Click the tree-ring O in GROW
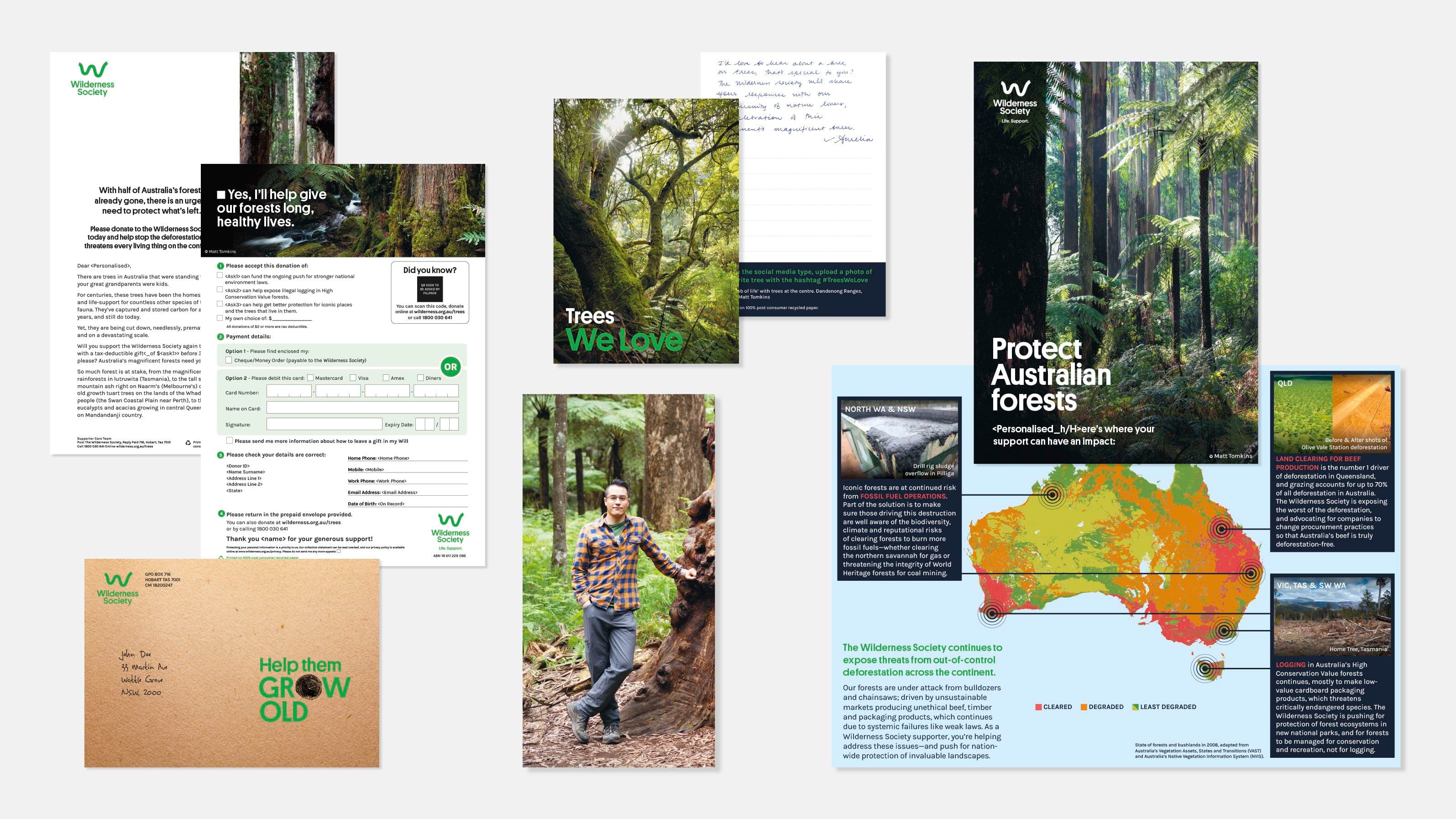This screenshot has width=1456, height=819. pos(308,688)
